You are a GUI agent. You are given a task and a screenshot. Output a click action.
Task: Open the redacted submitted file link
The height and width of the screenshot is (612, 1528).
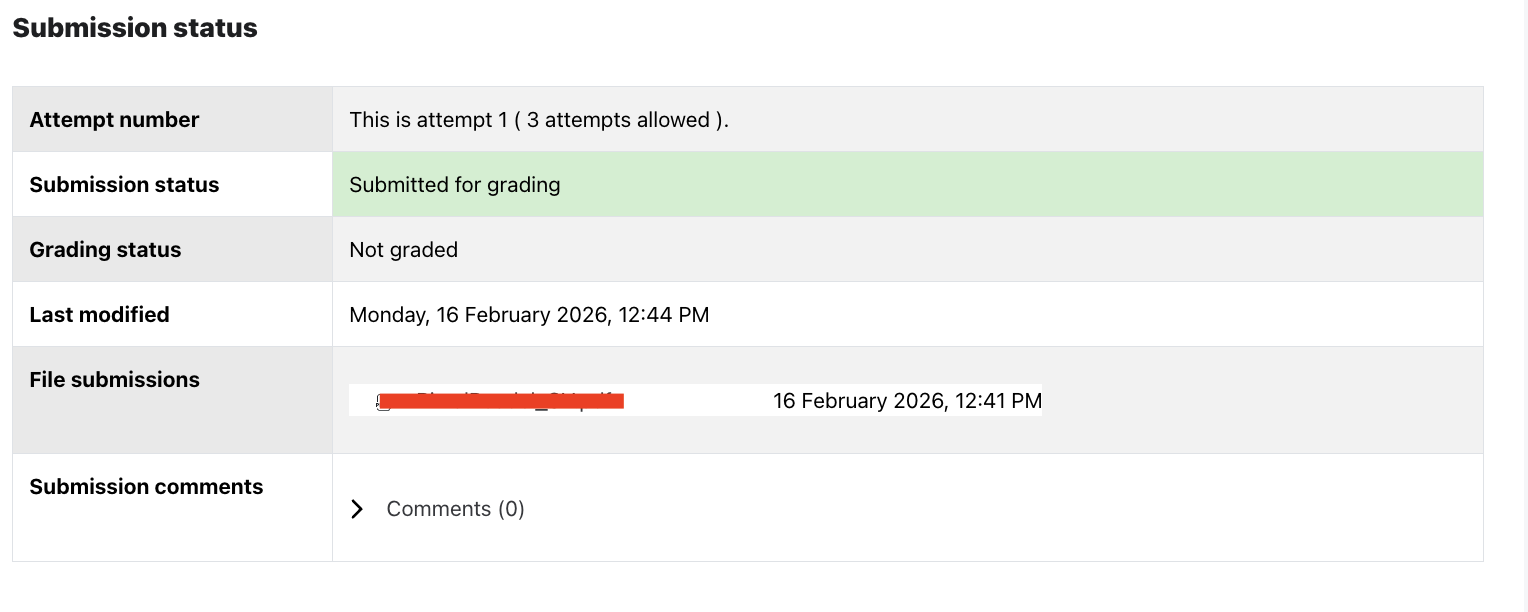coord(510,401)
